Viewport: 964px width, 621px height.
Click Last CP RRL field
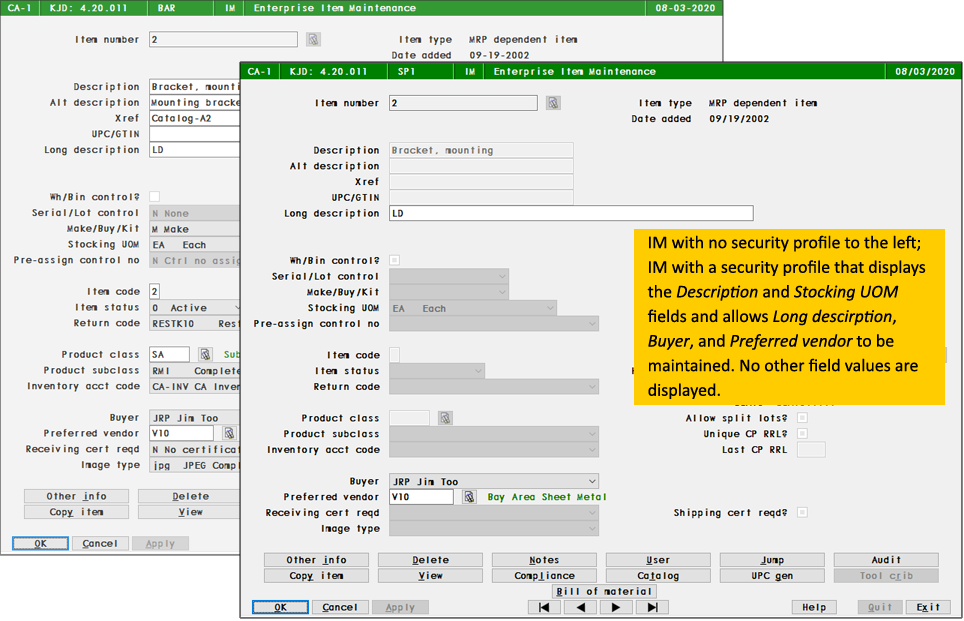pos(812,449)
